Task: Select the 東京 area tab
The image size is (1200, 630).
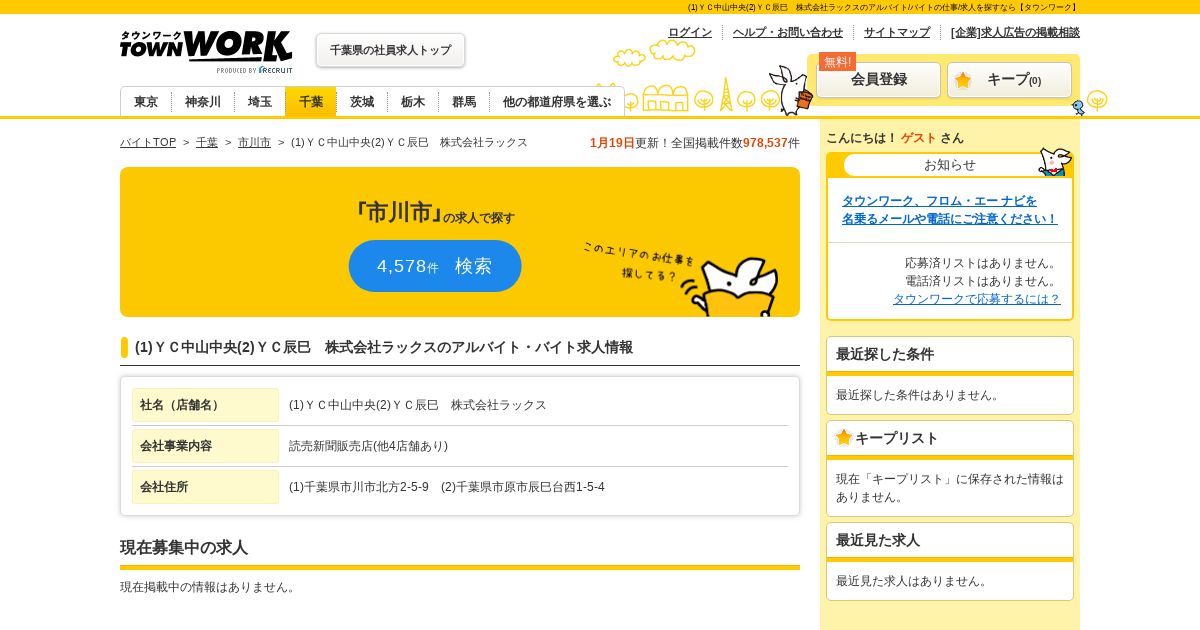Action: 146,102
